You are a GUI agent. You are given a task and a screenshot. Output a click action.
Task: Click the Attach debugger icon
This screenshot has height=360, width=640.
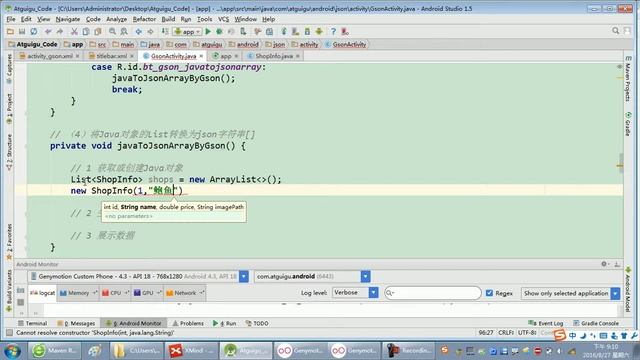click(x=243, y=31)
